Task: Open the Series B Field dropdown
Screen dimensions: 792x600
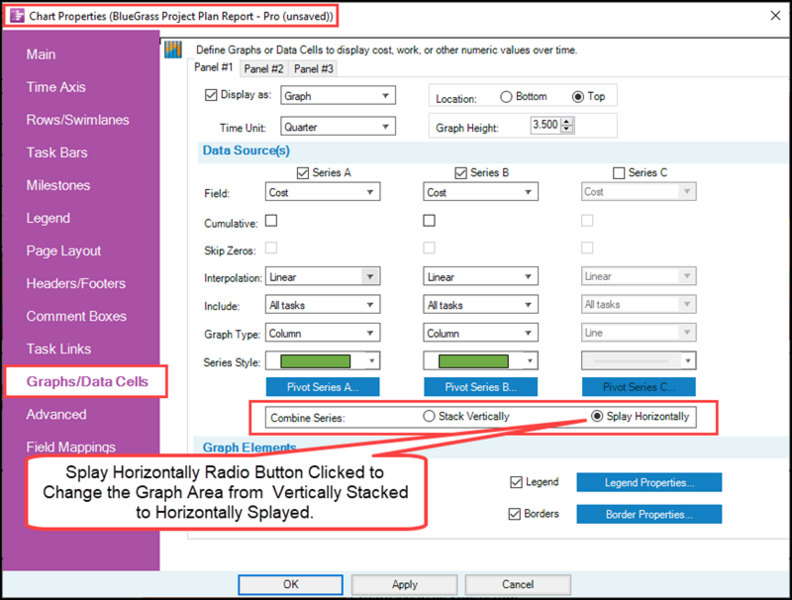Action: (x=480, y=192)
